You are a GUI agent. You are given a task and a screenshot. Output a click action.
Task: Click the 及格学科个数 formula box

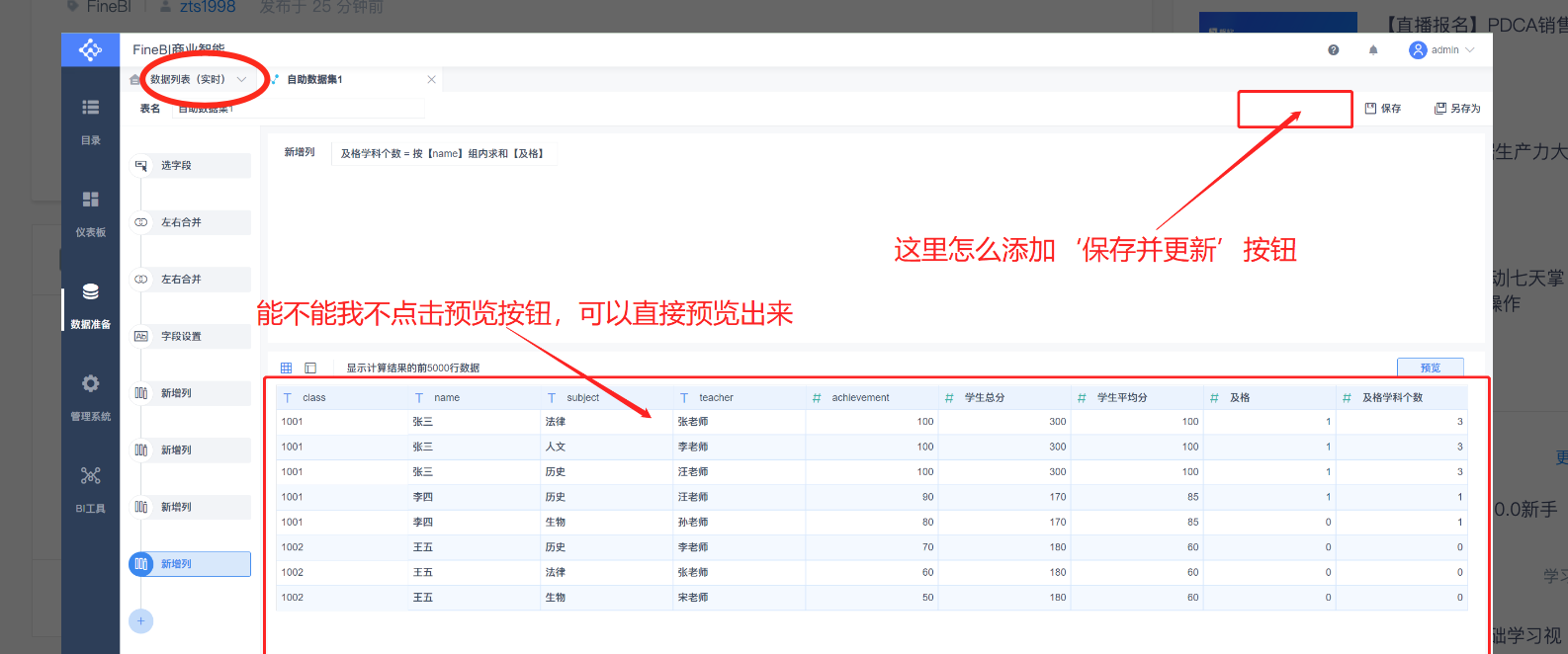pyautogui.click(x=442, y=153)
